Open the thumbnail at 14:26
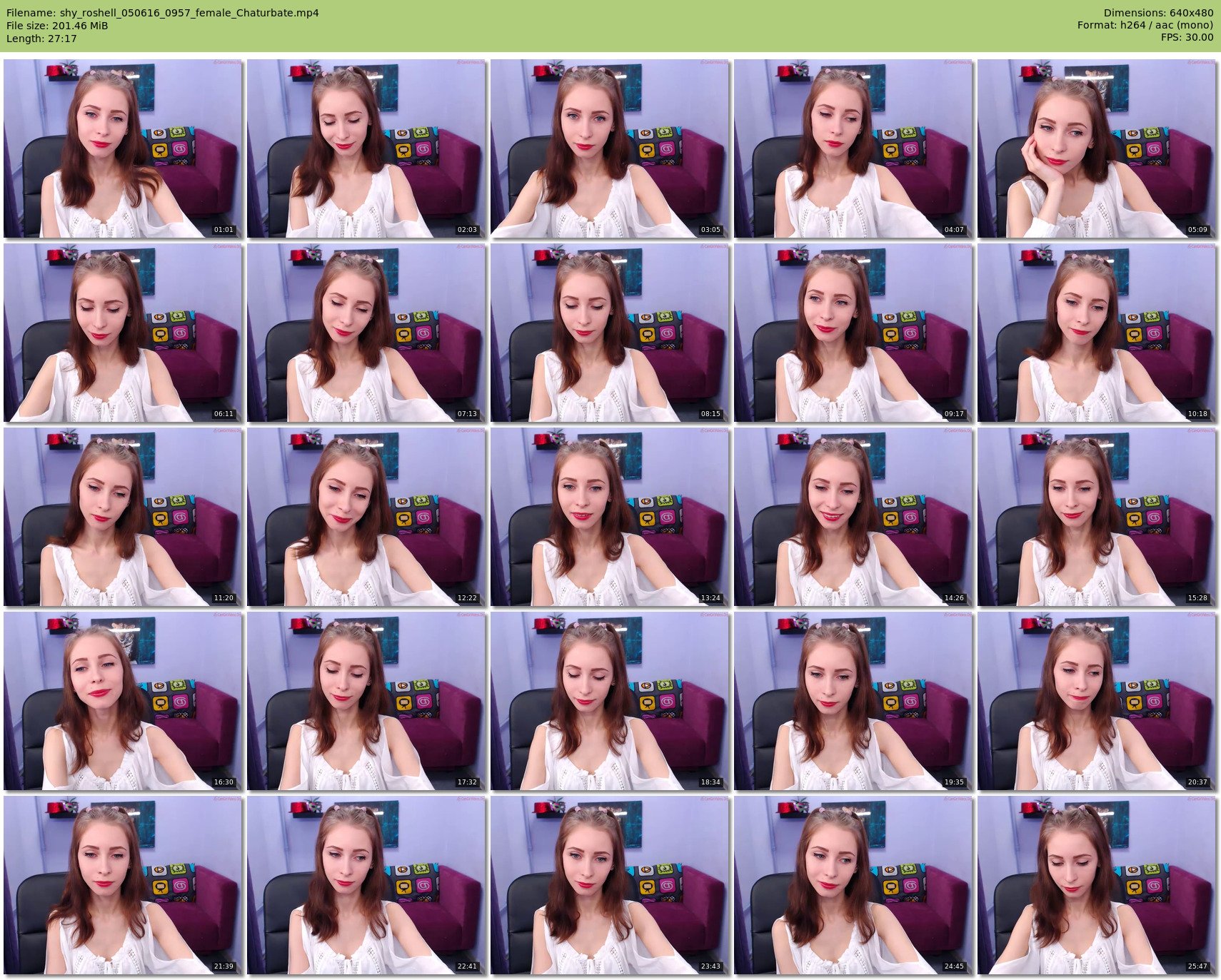Viewport: 1221px width, 980px height. click(x=853, y=517)
